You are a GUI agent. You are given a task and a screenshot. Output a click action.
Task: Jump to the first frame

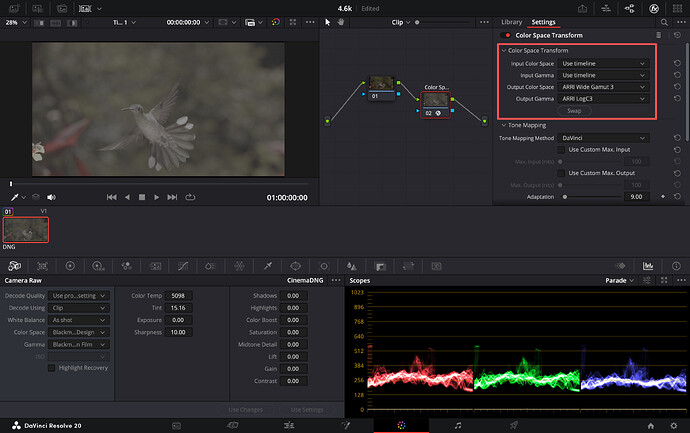pyautogui.click(x=111, y=197)
